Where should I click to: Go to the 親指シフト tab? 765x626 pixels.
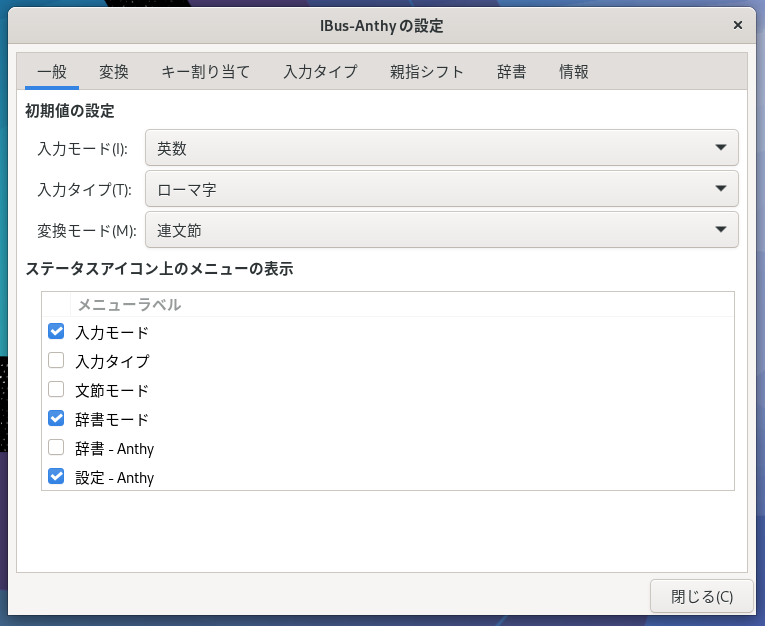(x=426, y=72)
